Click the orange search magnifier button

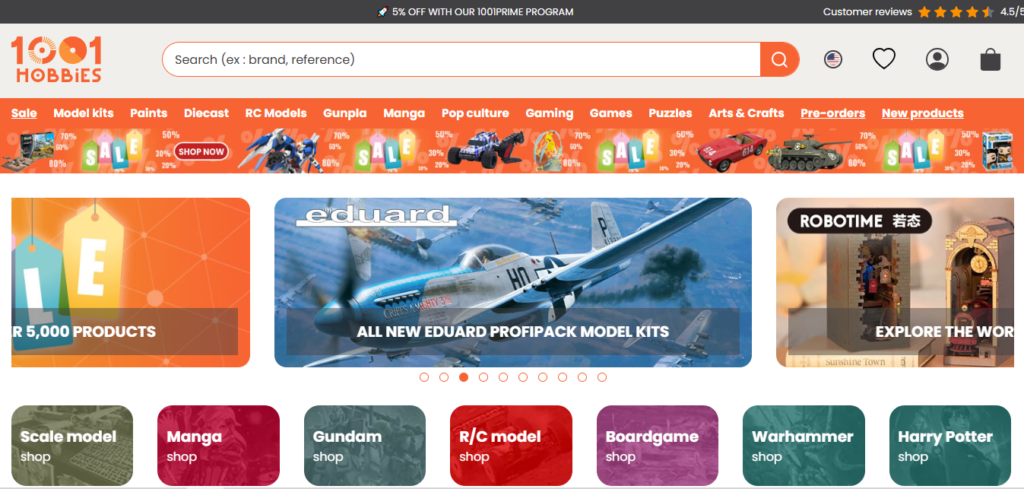pos(779,59)
